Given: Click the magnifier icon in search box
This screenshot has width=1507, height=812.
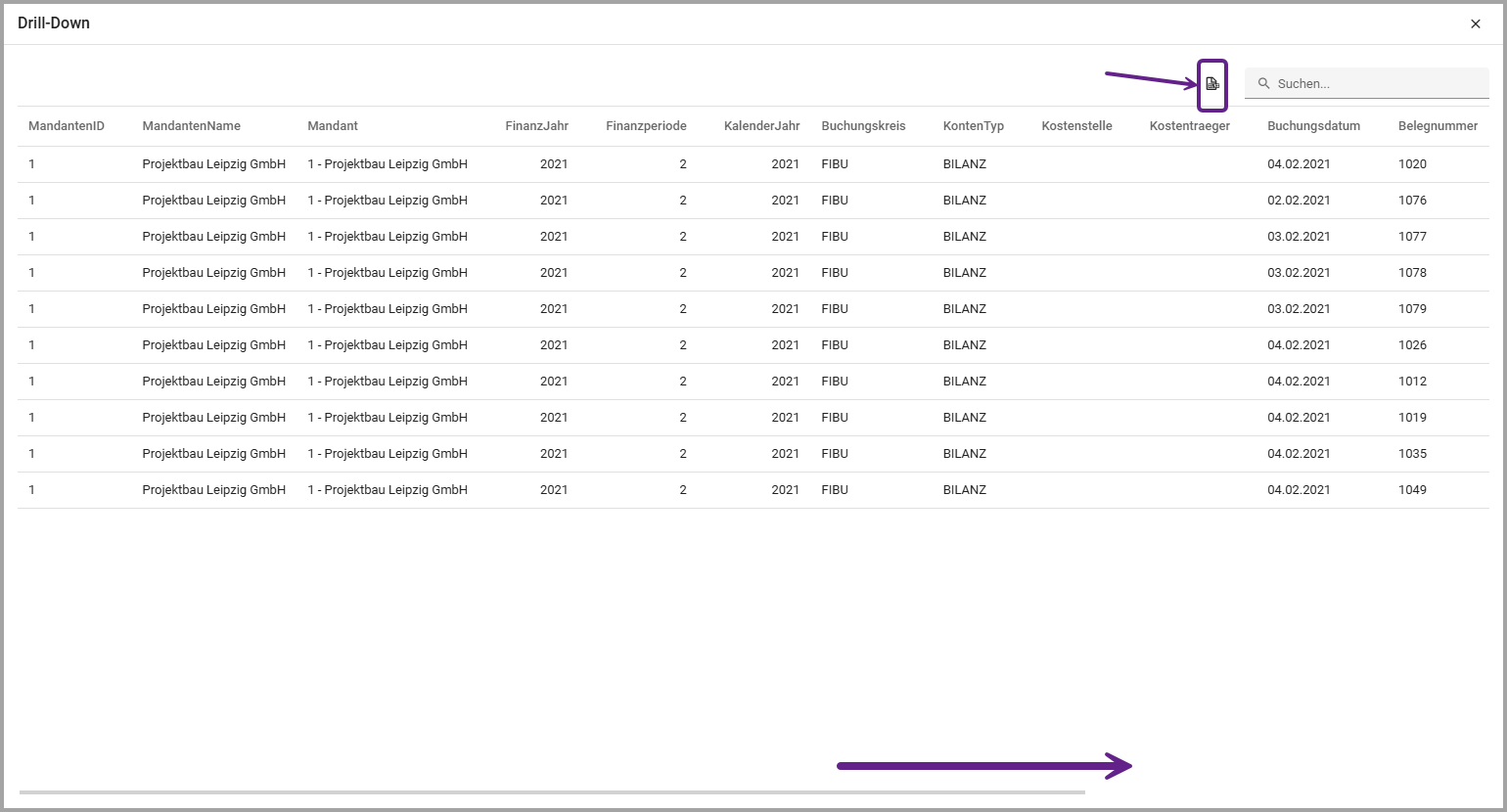Looking at the screenshot, I should [x=1263, y=84].
